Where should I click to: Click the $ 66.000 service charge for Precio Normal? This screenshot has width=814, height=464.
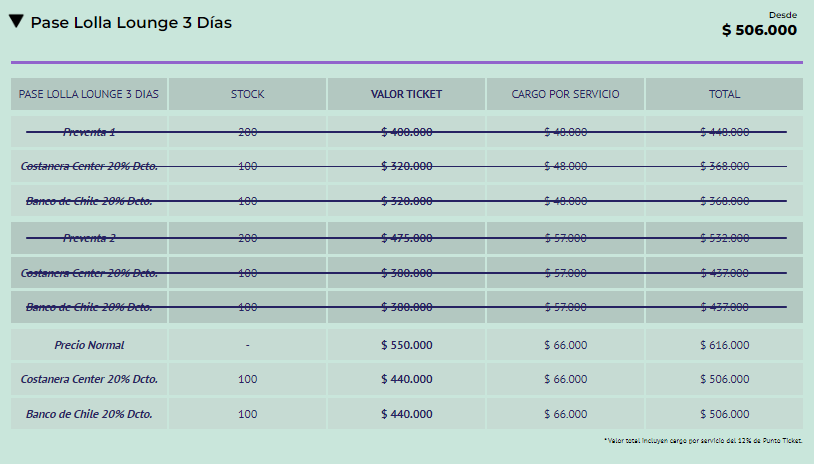click(565, 345)
